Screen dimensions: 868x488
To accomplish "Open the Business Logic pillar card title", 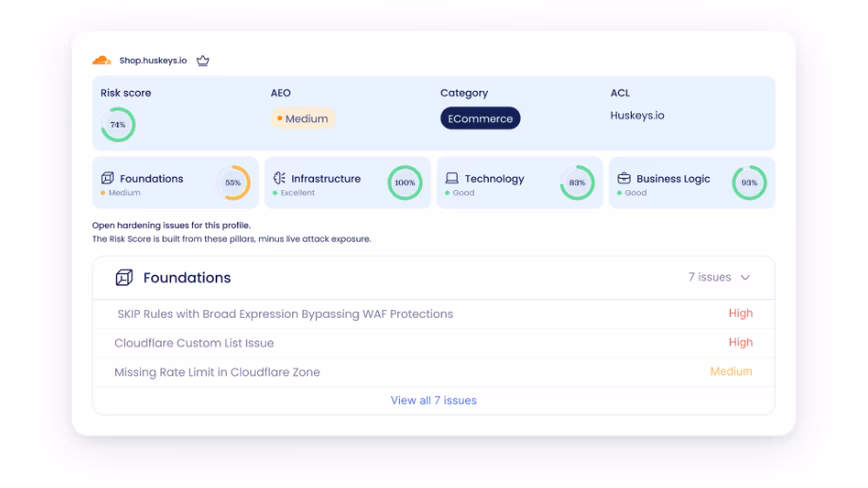I will click(673, 179).
